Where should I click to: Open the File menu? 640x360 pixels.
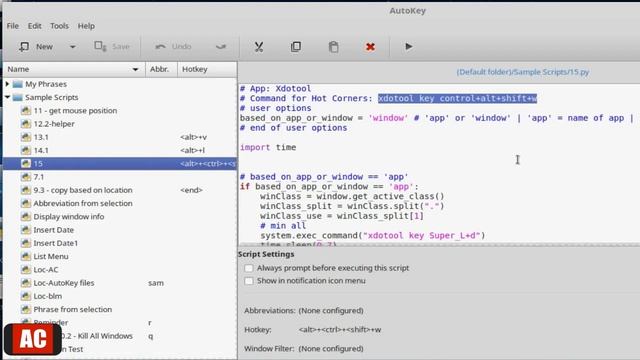tap(13, 26)
